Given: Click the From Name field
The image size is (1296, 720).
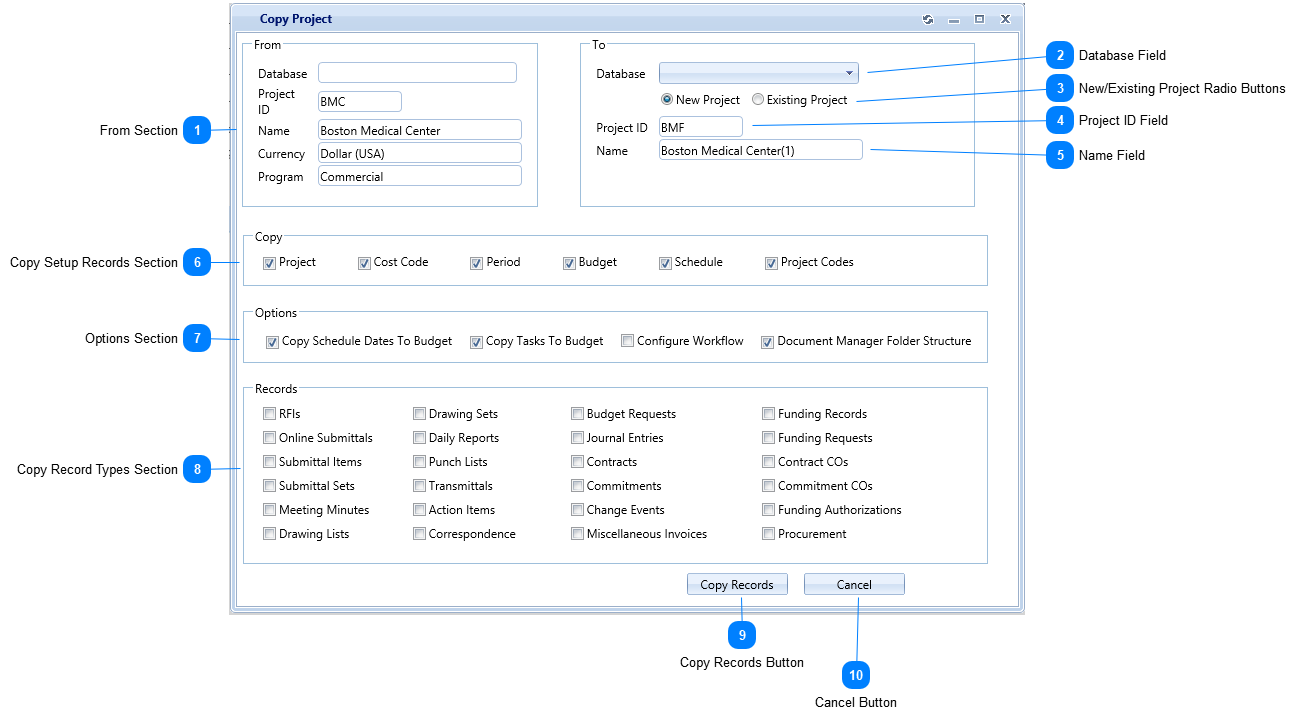Looking at the screenshot, I should coord(420,130).
